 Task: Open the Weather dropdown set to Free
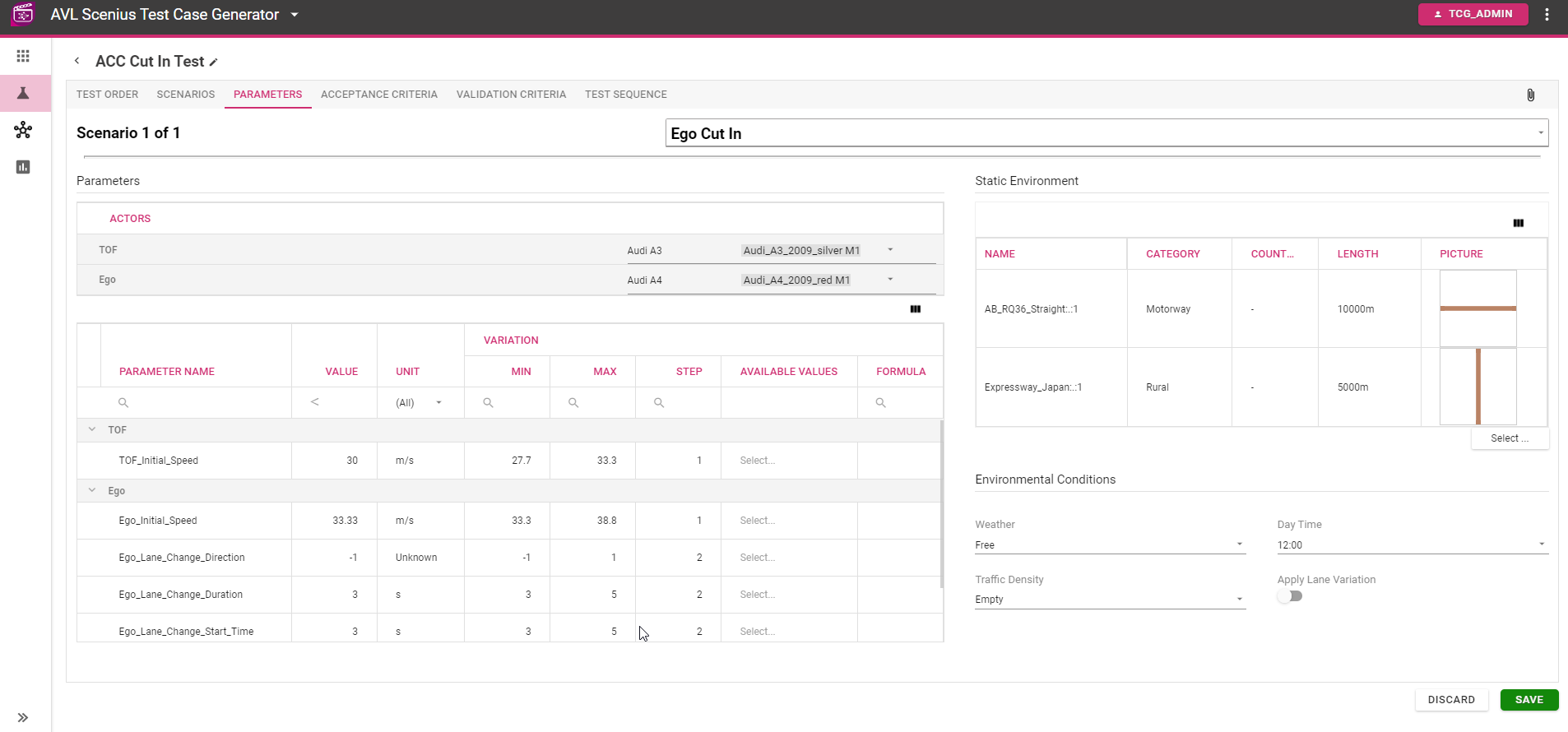(1110, 544)
